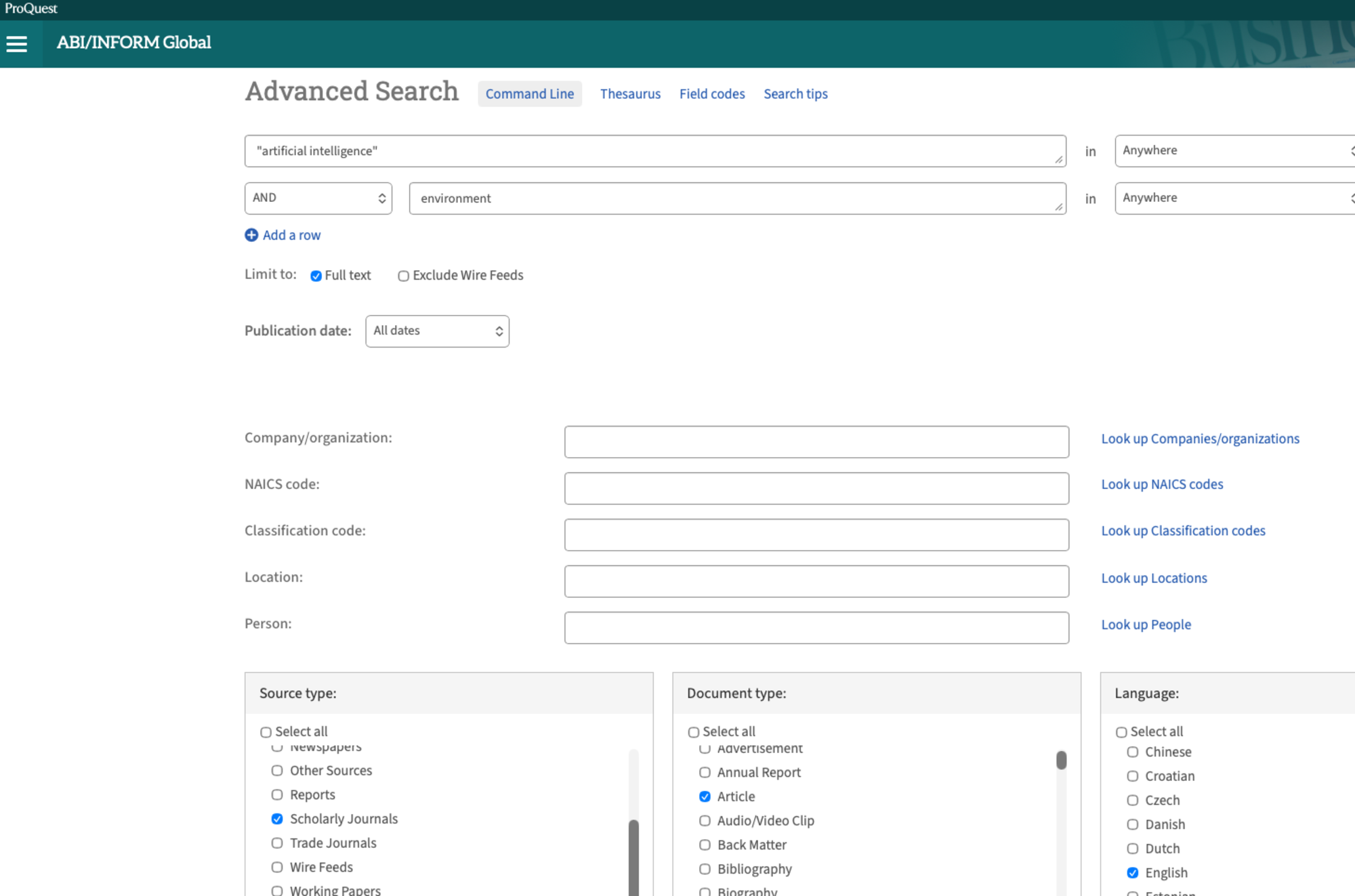Check the Trade Journals source type

pyautogui.click(x=277, y=842)
